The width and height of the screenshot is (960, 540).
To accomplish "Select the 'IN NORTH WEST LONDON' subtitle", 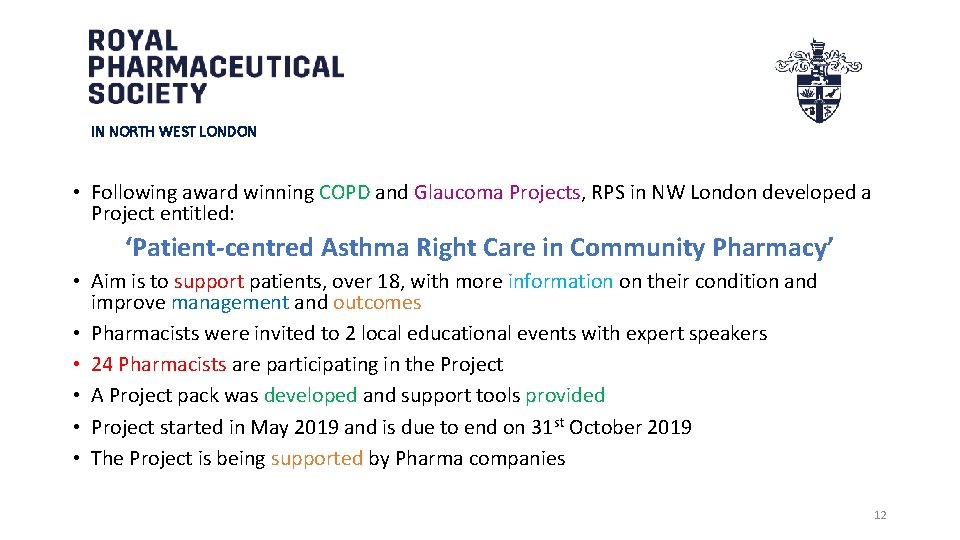I will [174, 131].
